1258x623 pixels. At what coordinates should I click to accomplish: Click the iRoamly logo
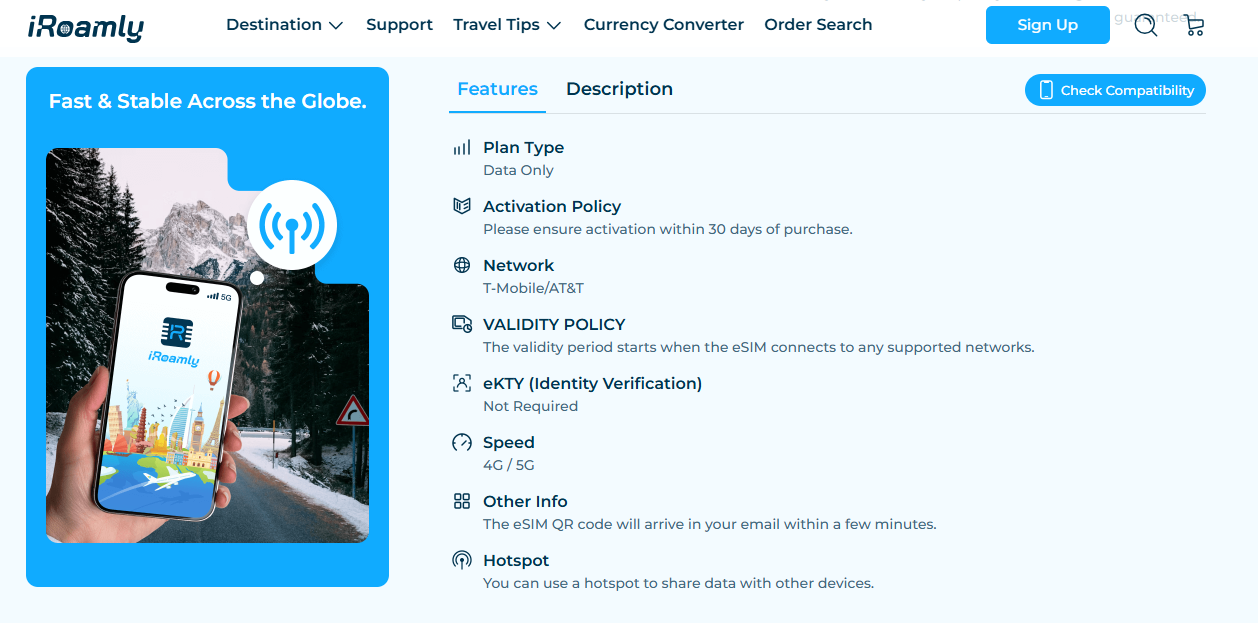[86, 27]
